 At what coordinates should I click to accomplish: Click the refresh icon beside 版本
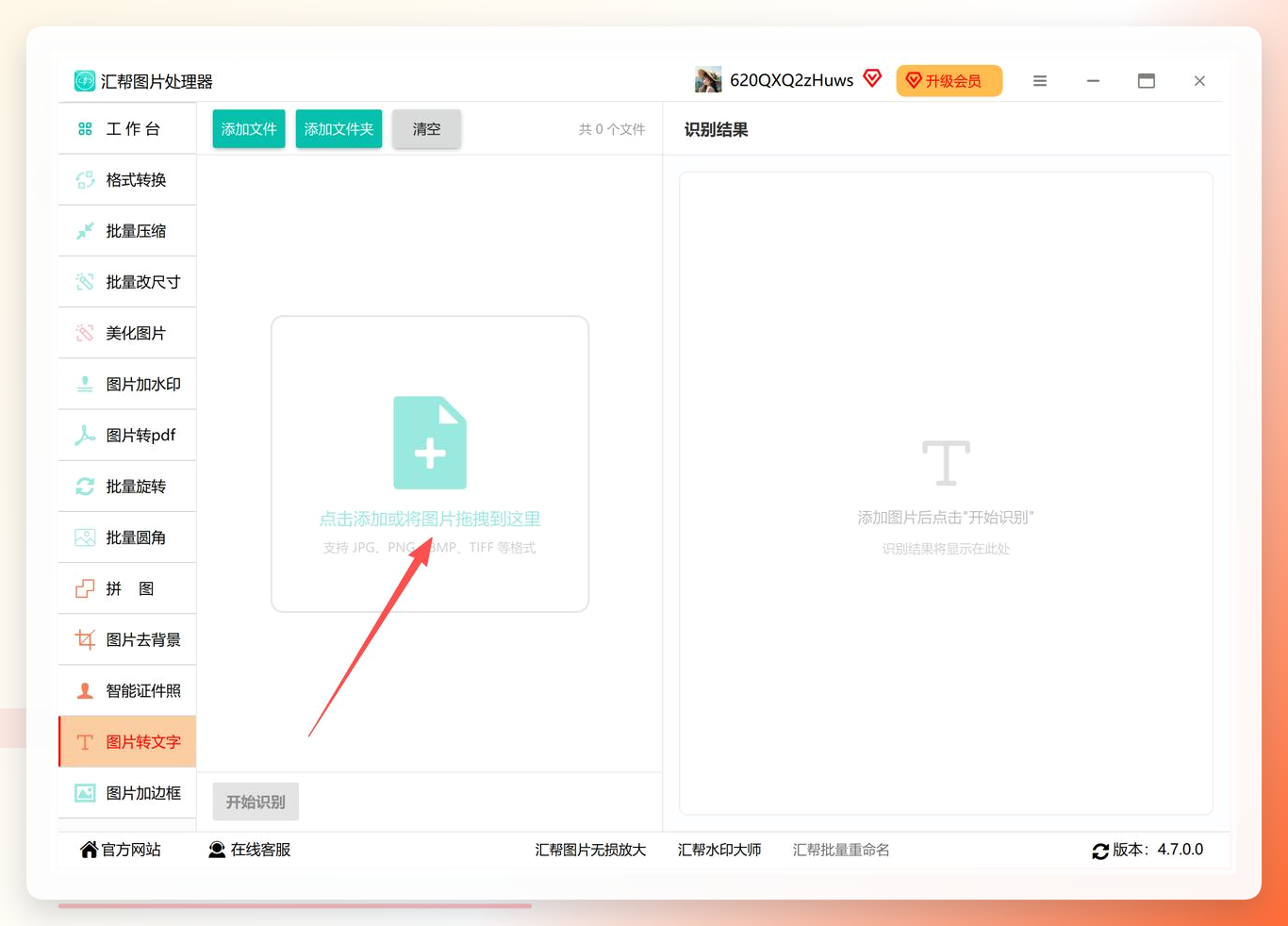tap(1100, 851)
